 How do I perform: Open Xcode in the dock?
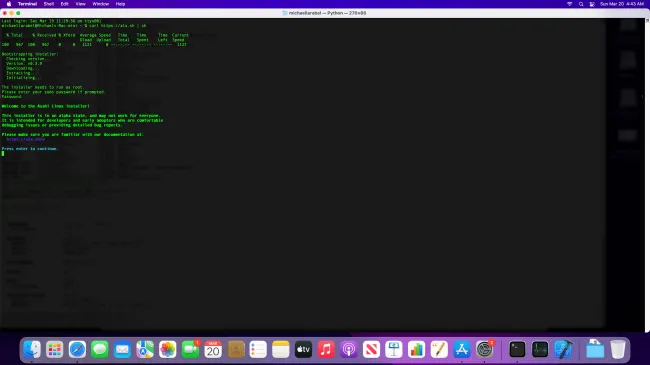(563, 349)
